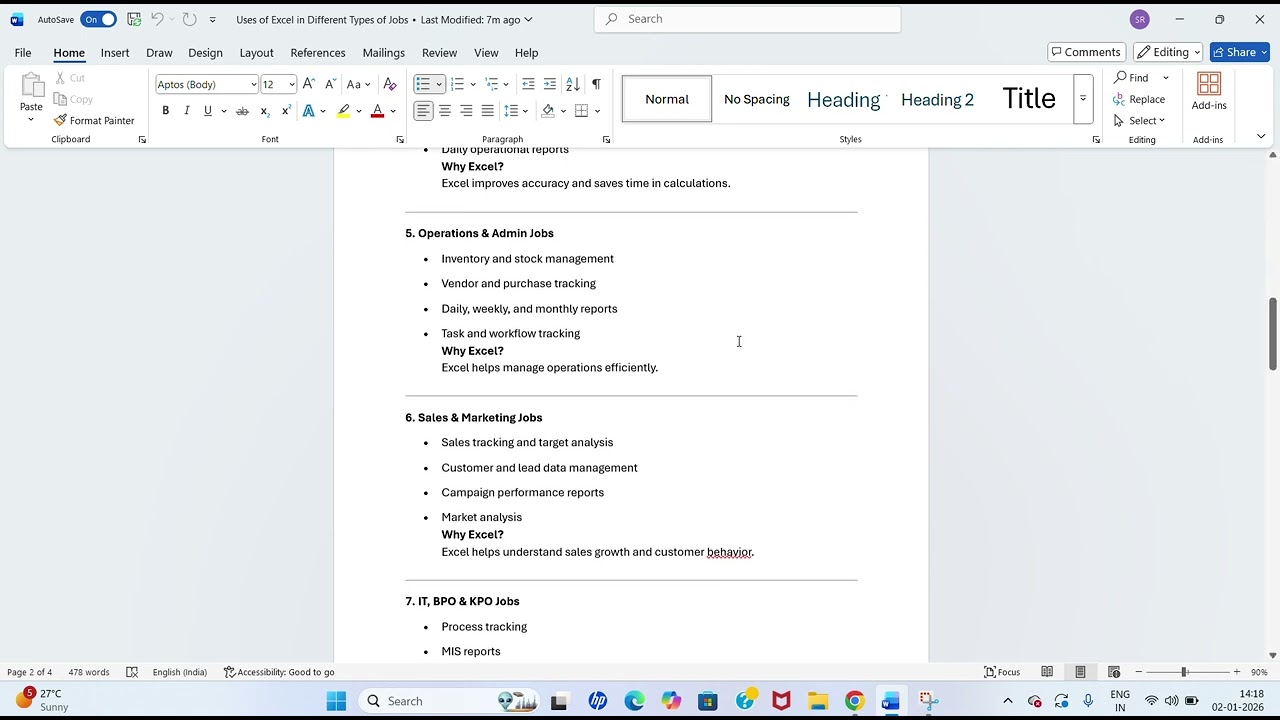Open the font name dropdown
1280x720 pixels.
253,85
